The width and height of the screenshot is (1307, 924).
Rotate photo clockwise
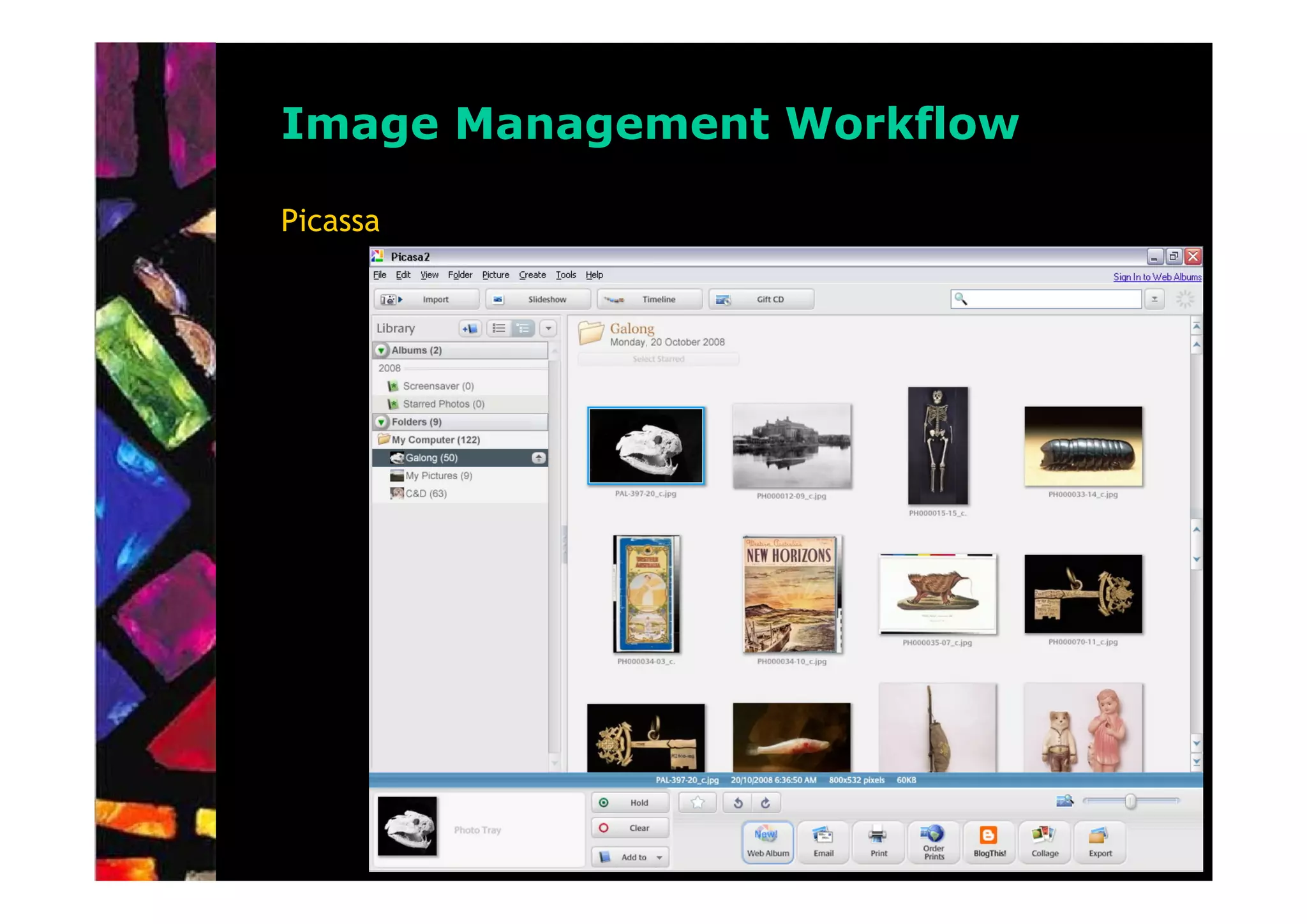click(x=766, y=803)
